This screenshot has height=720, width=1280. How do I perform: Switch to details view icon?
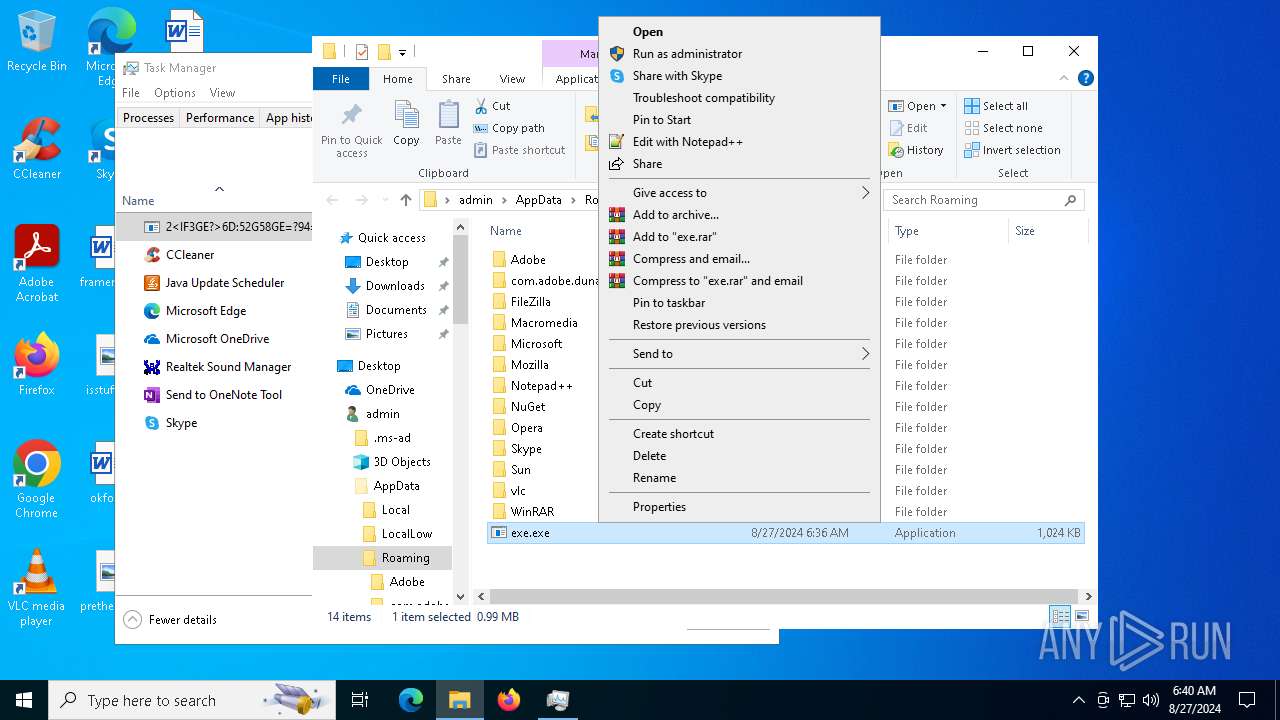pyautogui.click(x=1060, y=617)
